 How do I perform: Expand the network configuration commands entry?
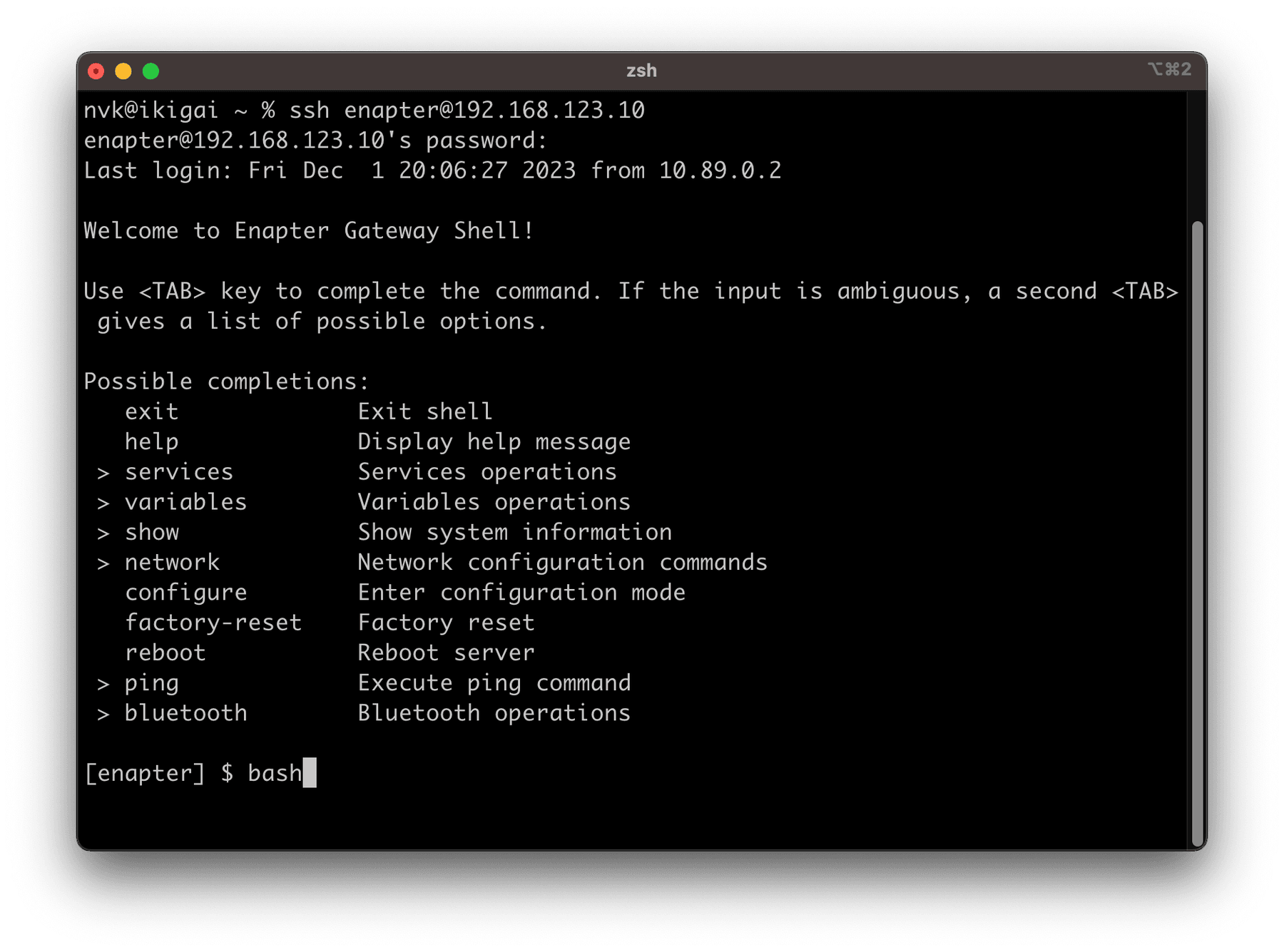pos(172,562)
